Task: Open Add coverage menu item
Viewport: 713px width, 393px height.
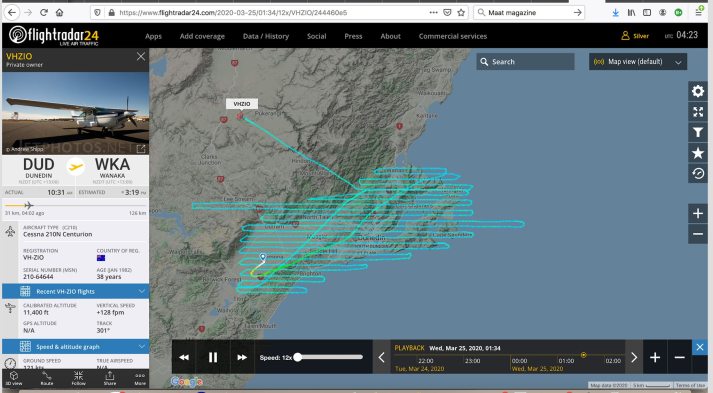Action: pos(202,36)
